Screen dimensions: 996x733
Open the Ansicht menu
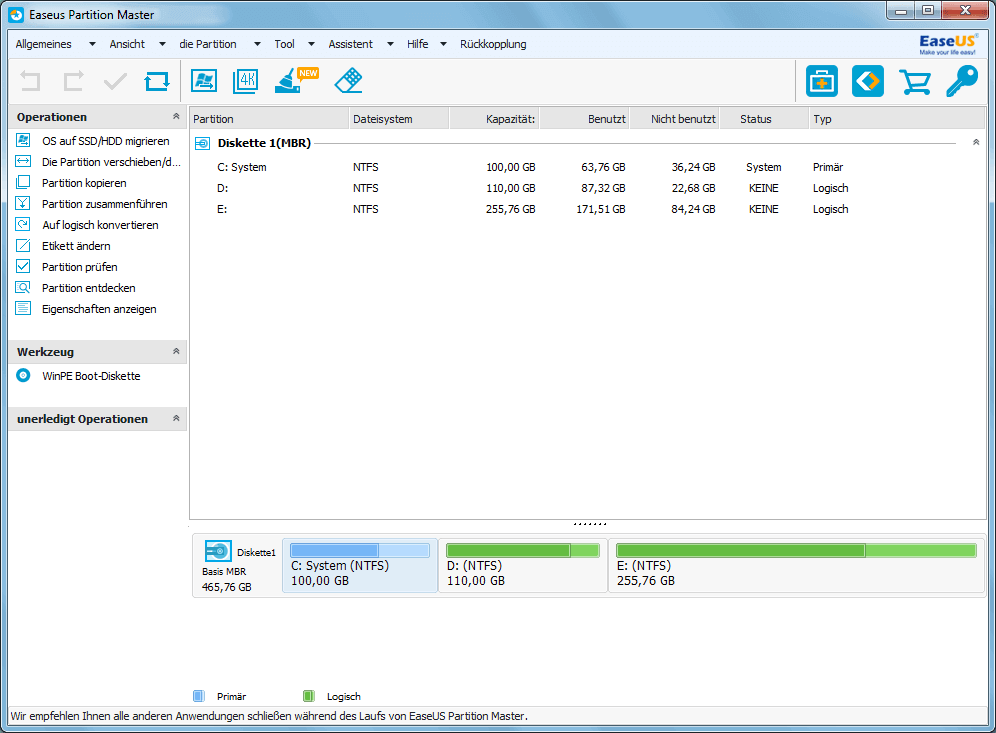coord(127,44)
